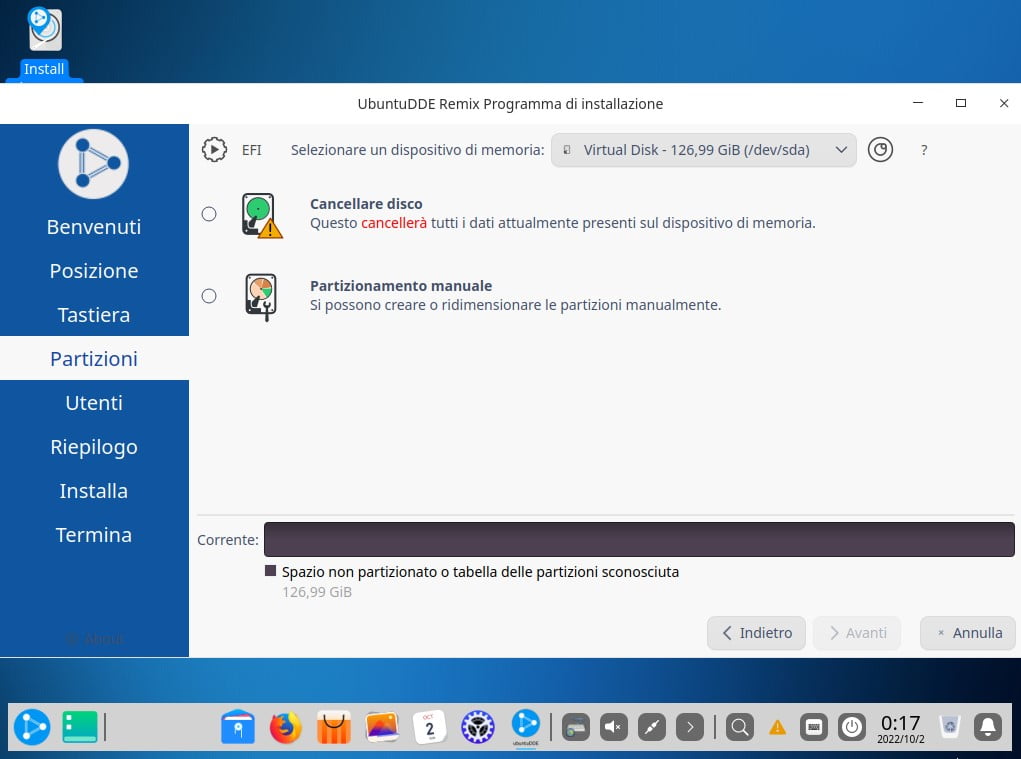1021x759 pixels.
Task: Launch Firefox from the dock
Action: click(286, 727)
